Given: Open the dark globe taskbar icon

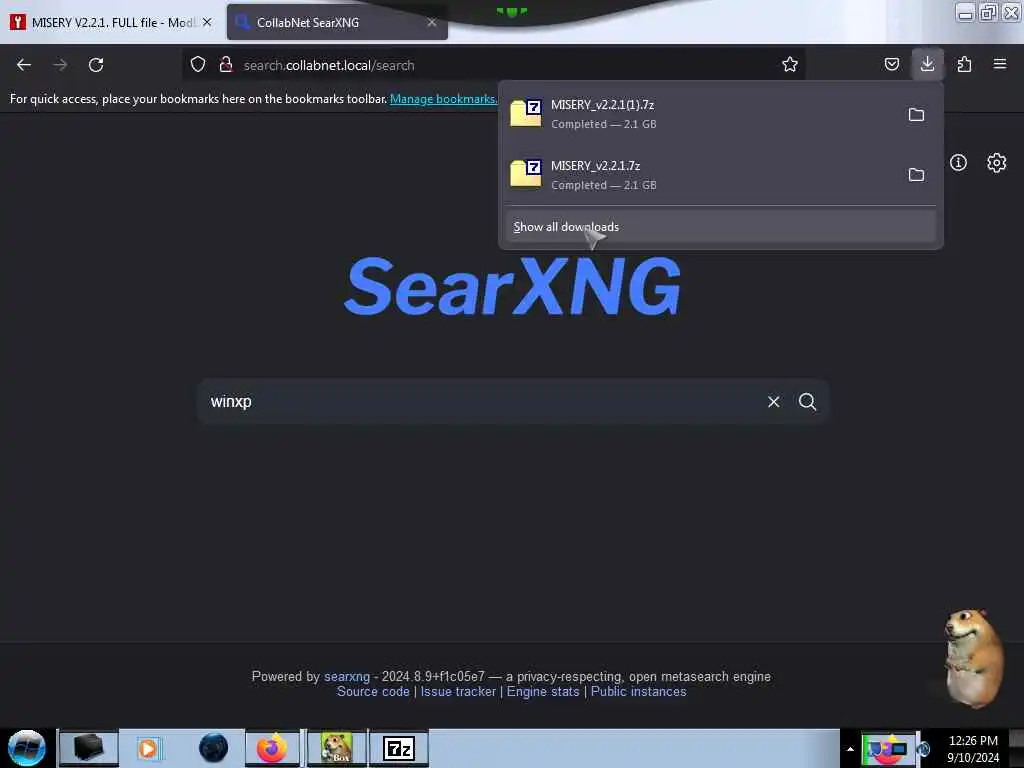Looking at the screenshot, I should click(214, 748).
